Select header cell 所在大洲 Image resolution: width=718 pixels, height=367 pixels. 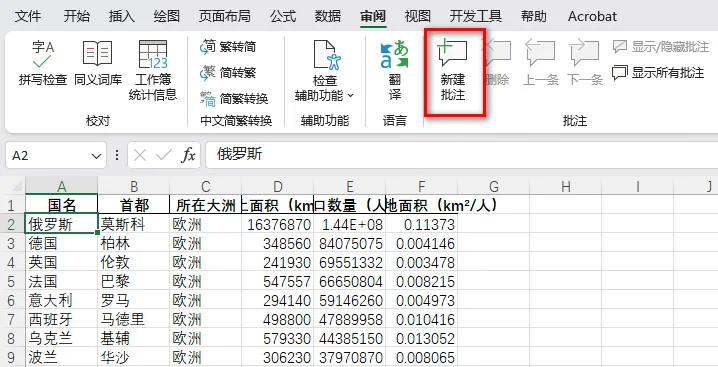206,204
